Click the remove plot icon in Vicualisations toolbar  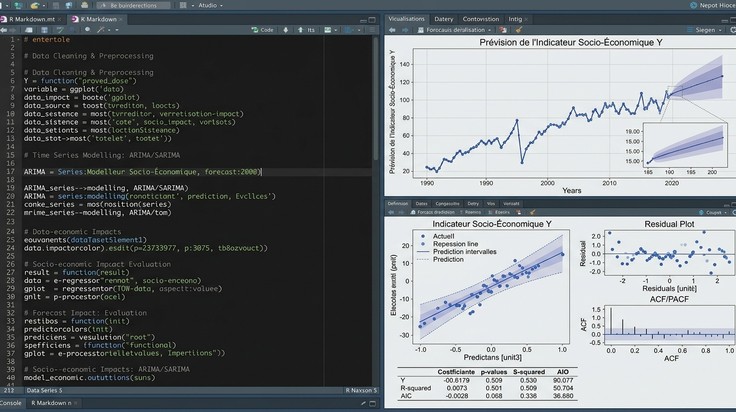pyautogui.click(x=503, y=30)
